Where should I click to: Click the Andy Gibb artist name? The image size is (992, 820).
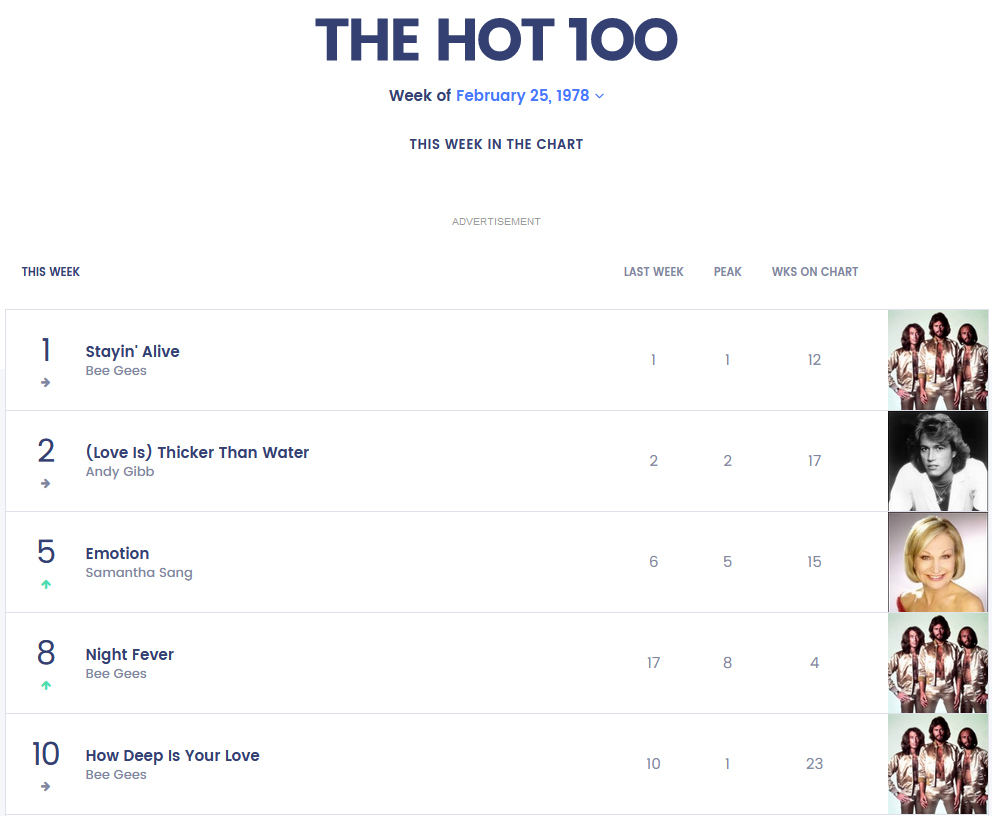coord(120,472)
